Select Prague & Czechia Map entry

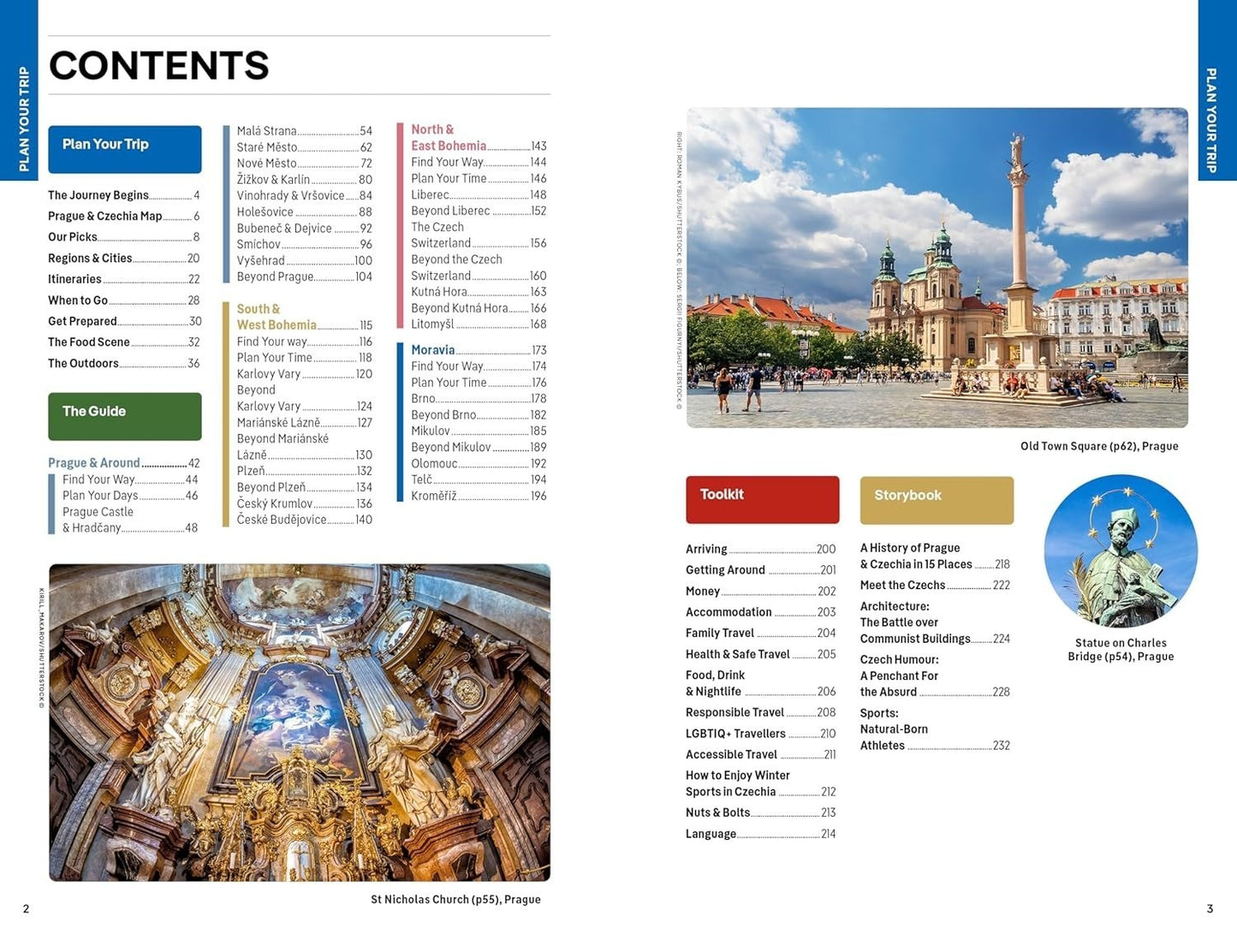[x=106, y=215]
